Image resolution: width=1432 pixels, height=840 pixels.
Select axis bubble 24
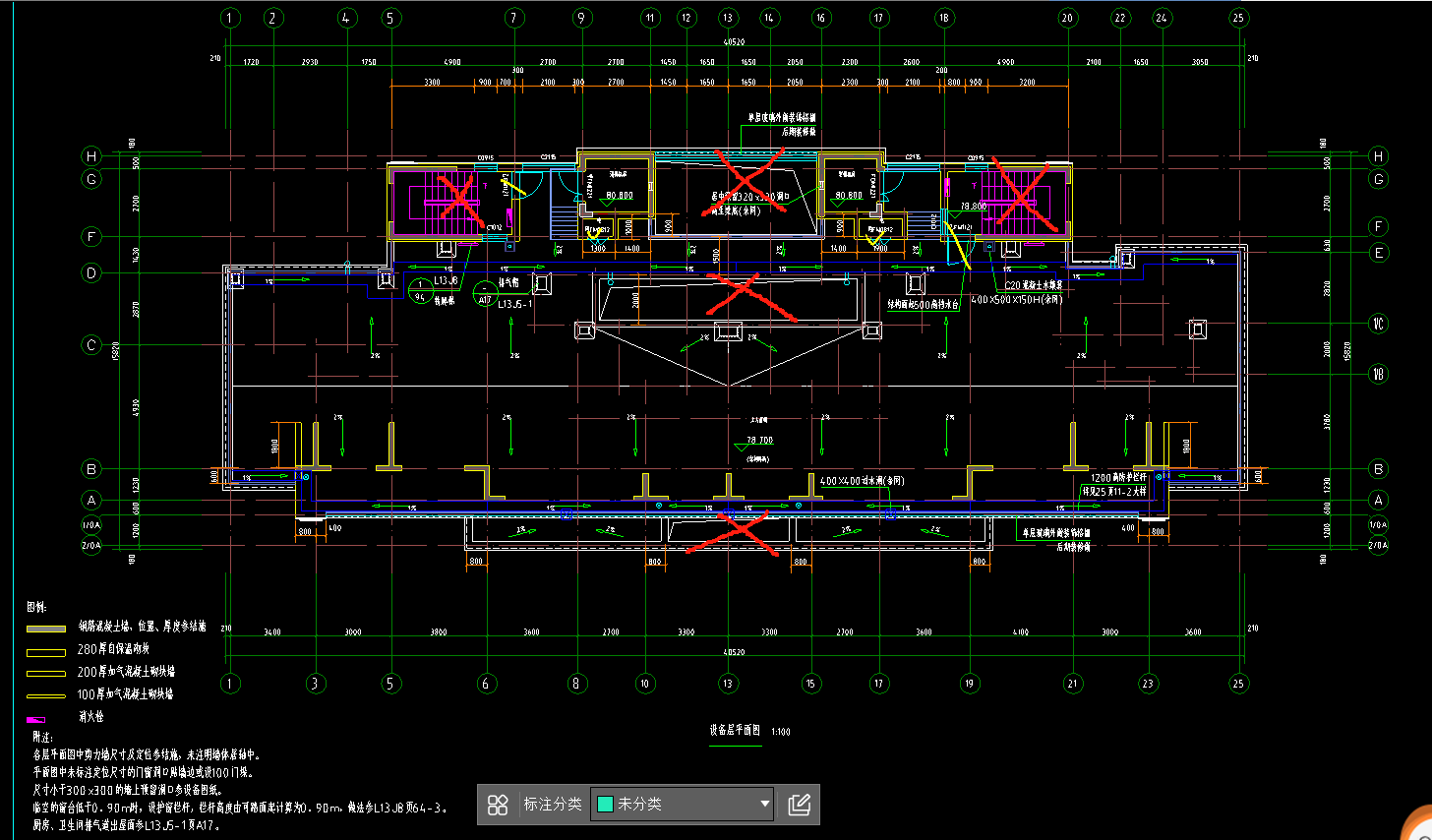click(x=1162, y=18)
